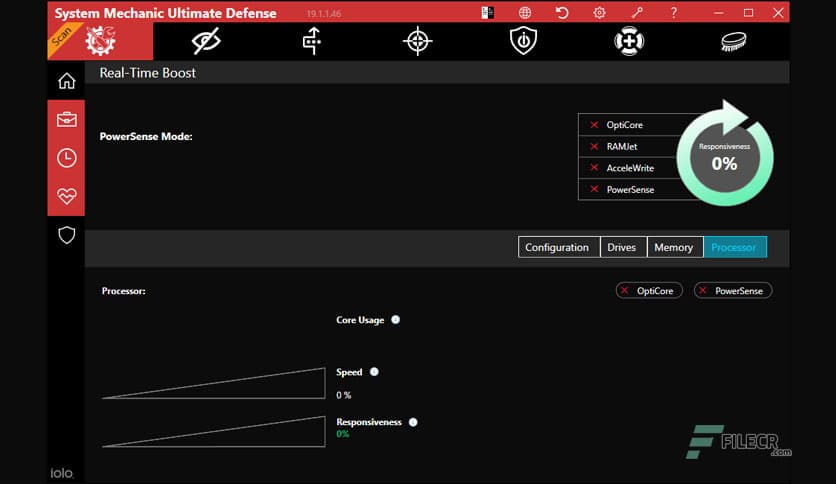Image resolution: width=836 pixels, height=484 pixels.
Task: Switch to the Memory tab
Action: point(675,247)
